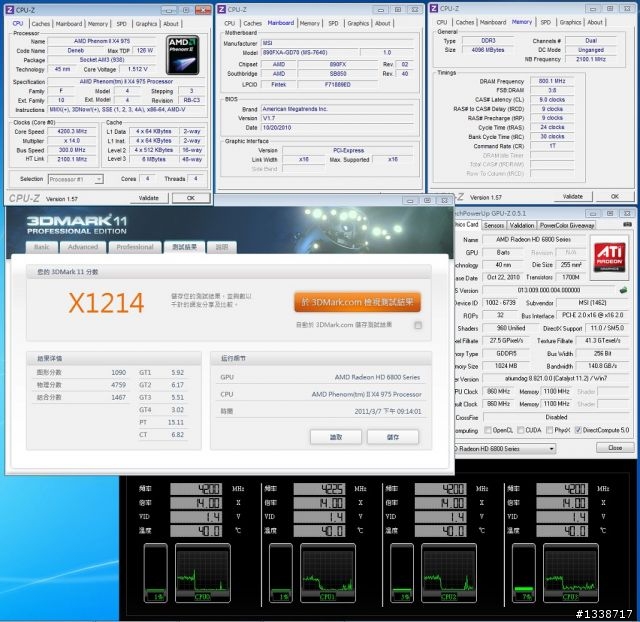This screenshot has height=622, width=640.
Task: Click the GPU Name field in GPU-Z
Action: tap(533, 240)
